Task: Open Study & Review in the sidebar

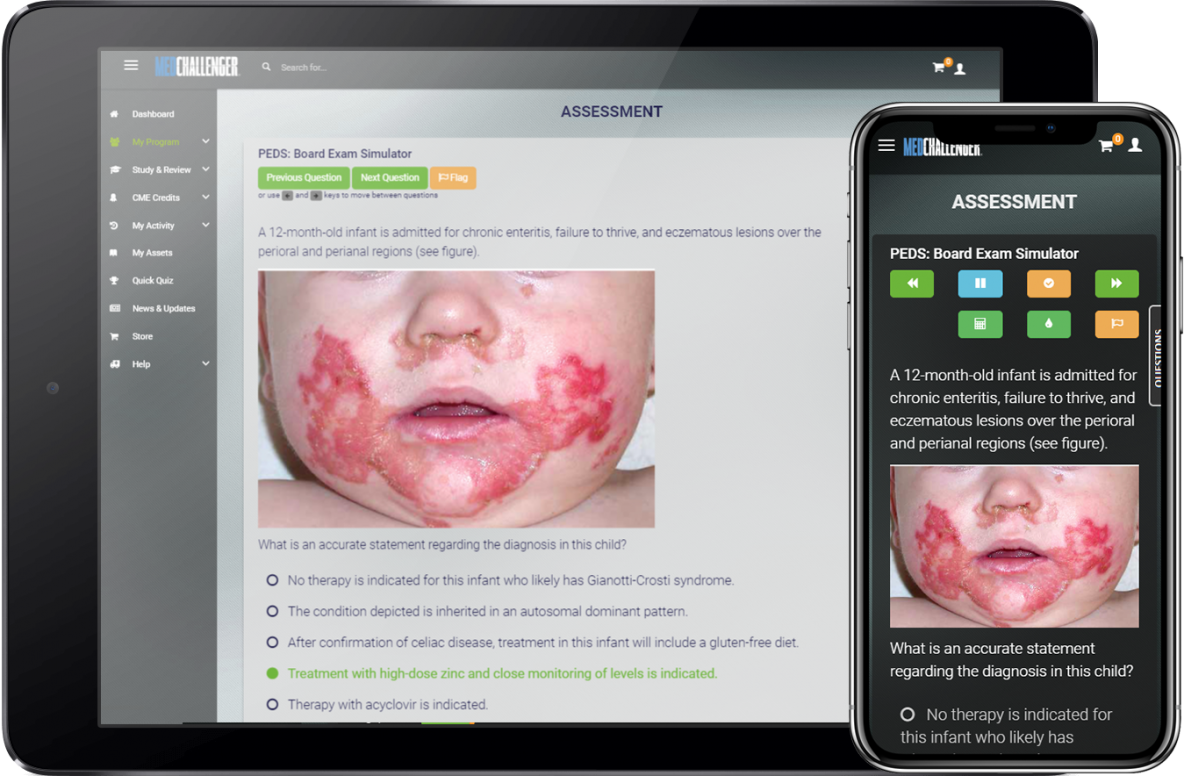Action: coord(161,170)
